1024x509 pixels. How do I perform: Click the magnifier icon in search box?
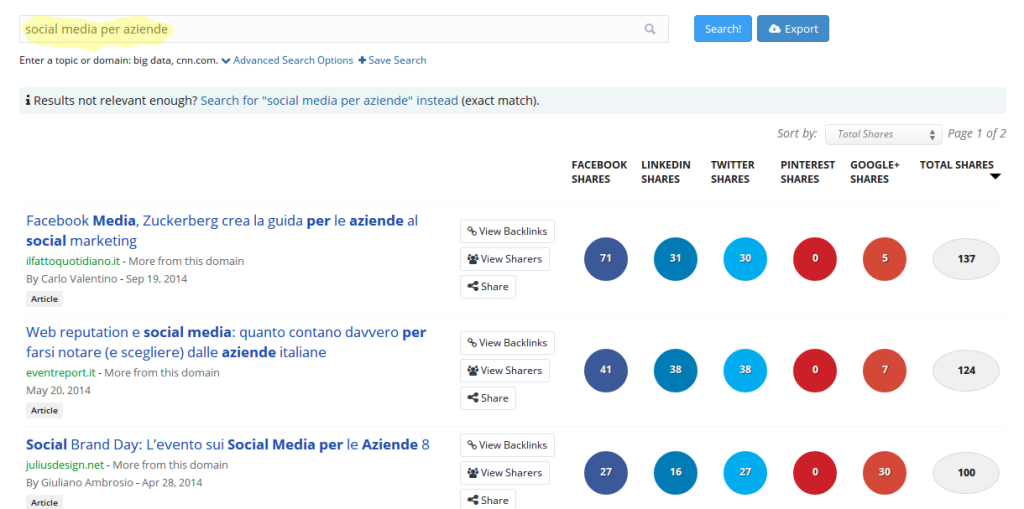coord(650,29)
